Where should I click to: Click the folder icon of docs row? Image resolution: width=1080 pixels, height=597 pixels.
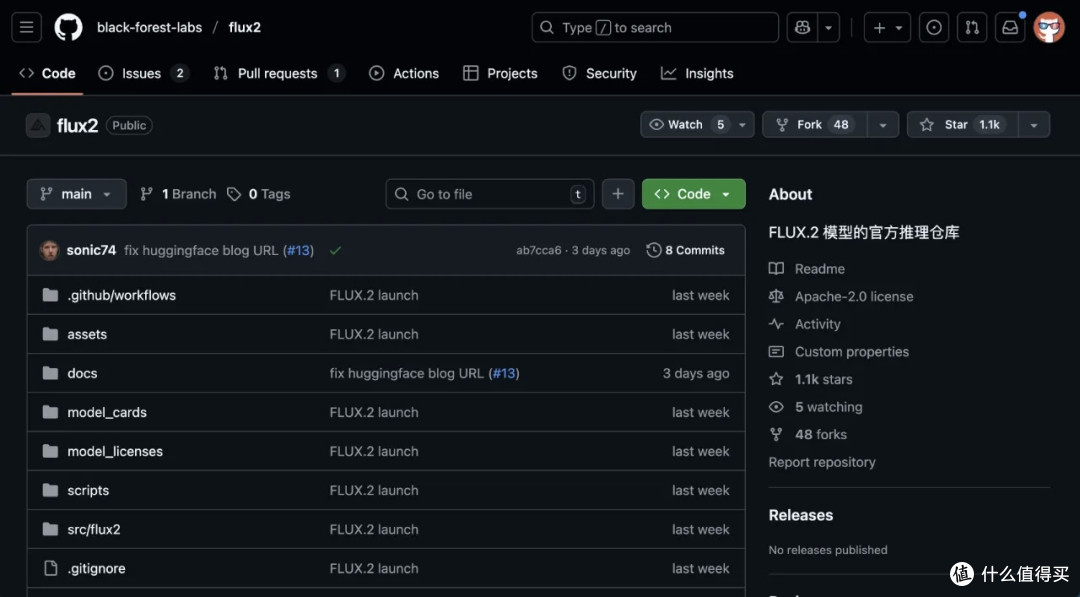[x=50, y=373]
